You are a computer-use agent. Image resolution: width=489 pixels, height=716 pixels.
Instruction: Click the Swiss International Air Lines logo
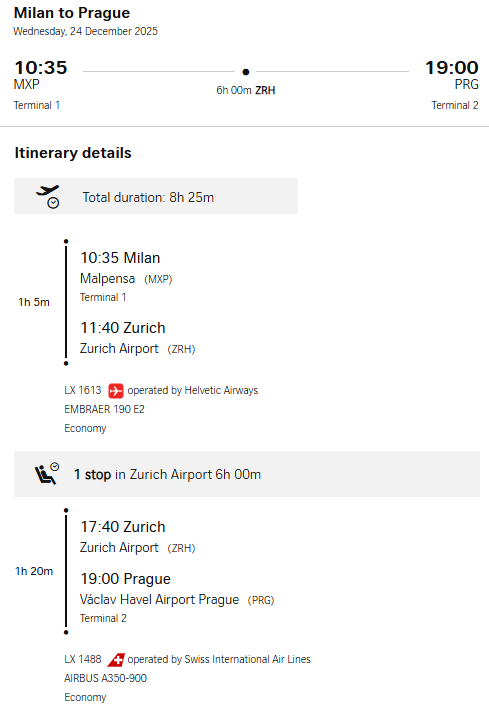pyautogui.click(x=116, y=659)
